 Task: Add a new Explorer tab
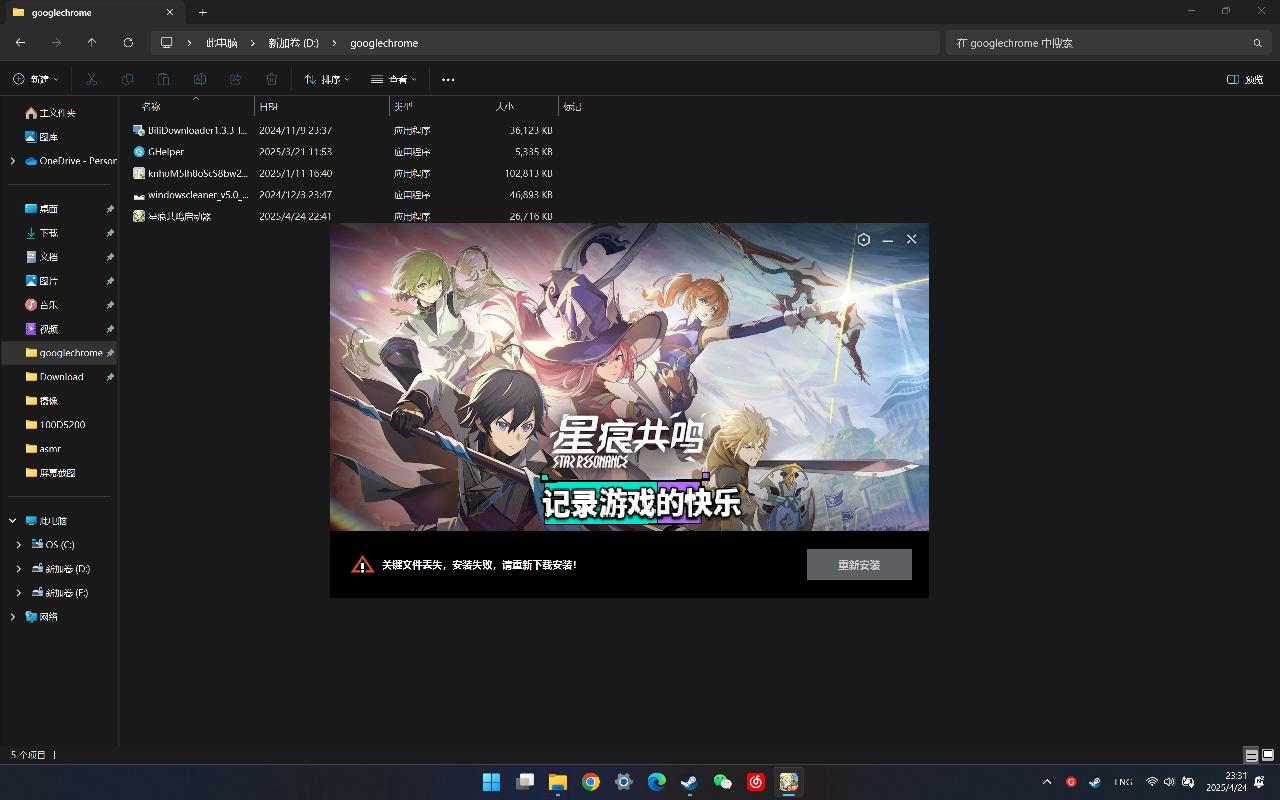click(202, 12)
